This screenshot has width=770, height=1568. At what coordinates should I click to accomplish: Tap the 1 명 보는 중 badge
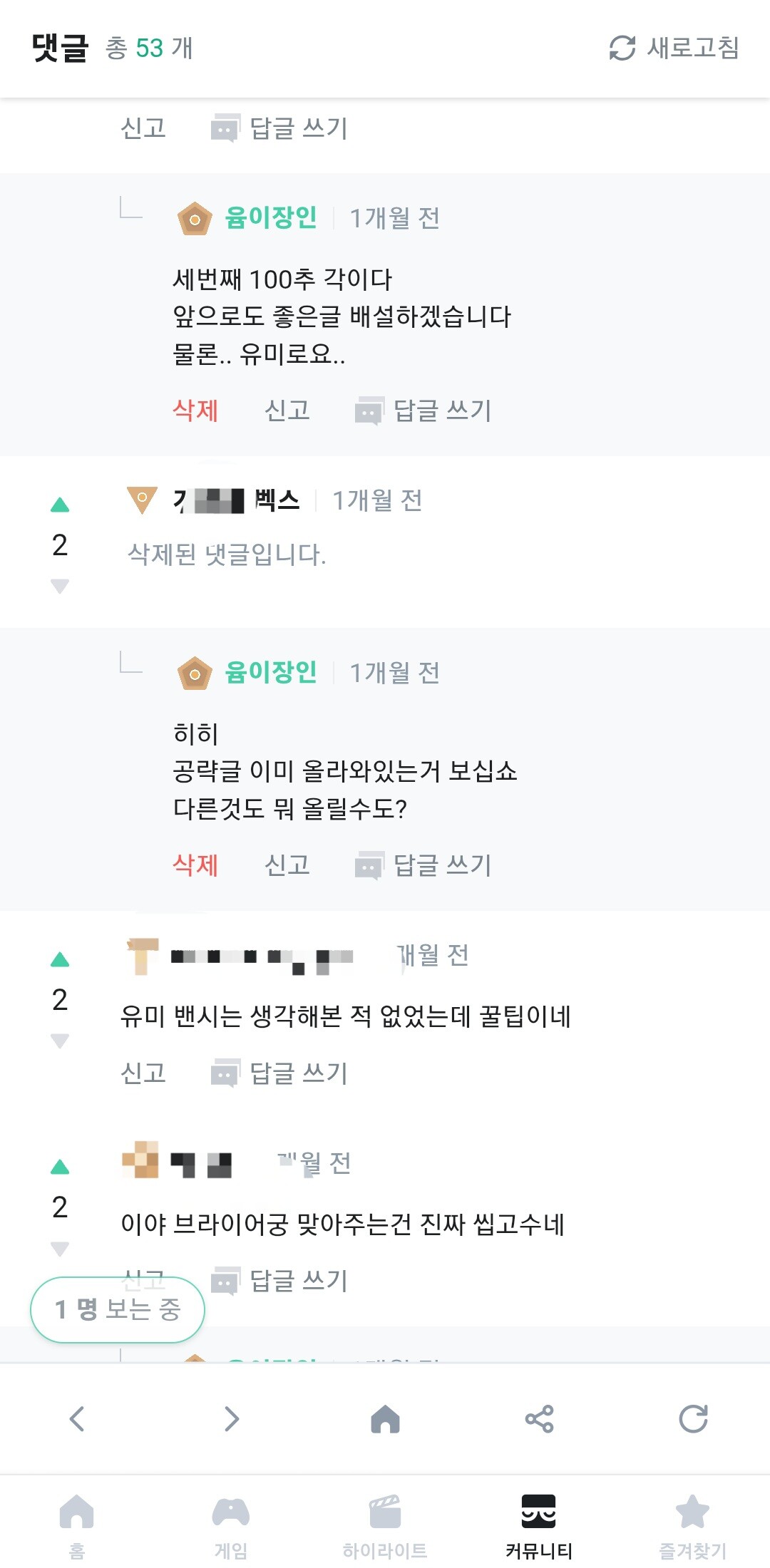pos(118,1309)
